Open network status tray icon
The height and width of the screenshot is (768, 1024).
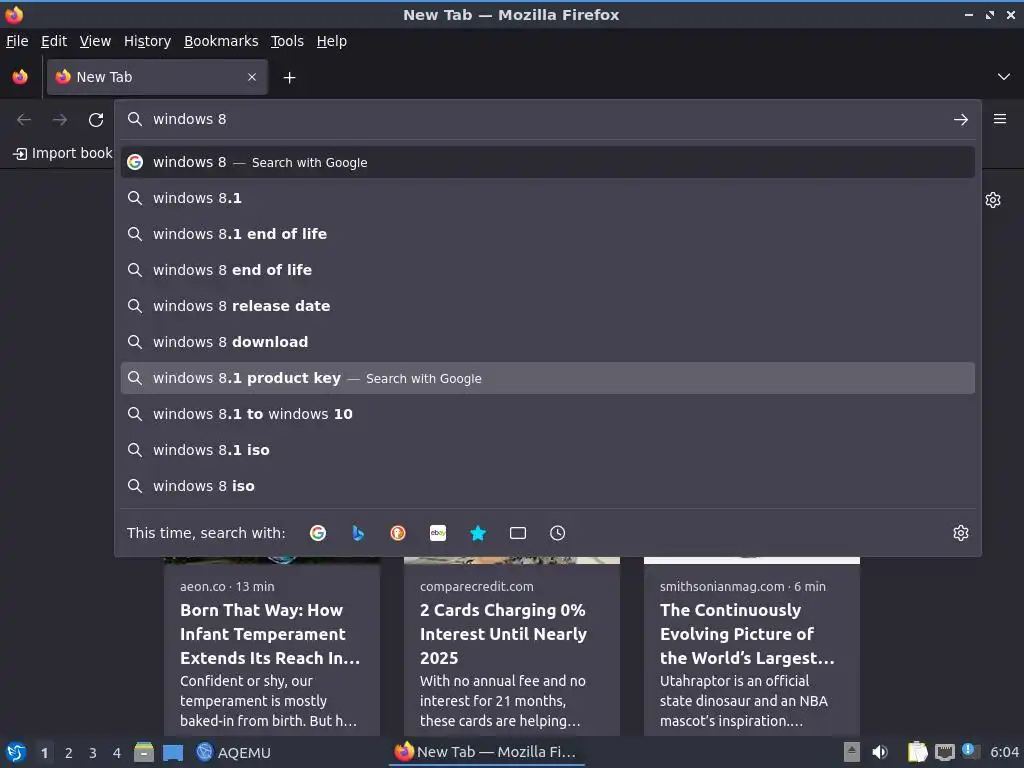944,752
